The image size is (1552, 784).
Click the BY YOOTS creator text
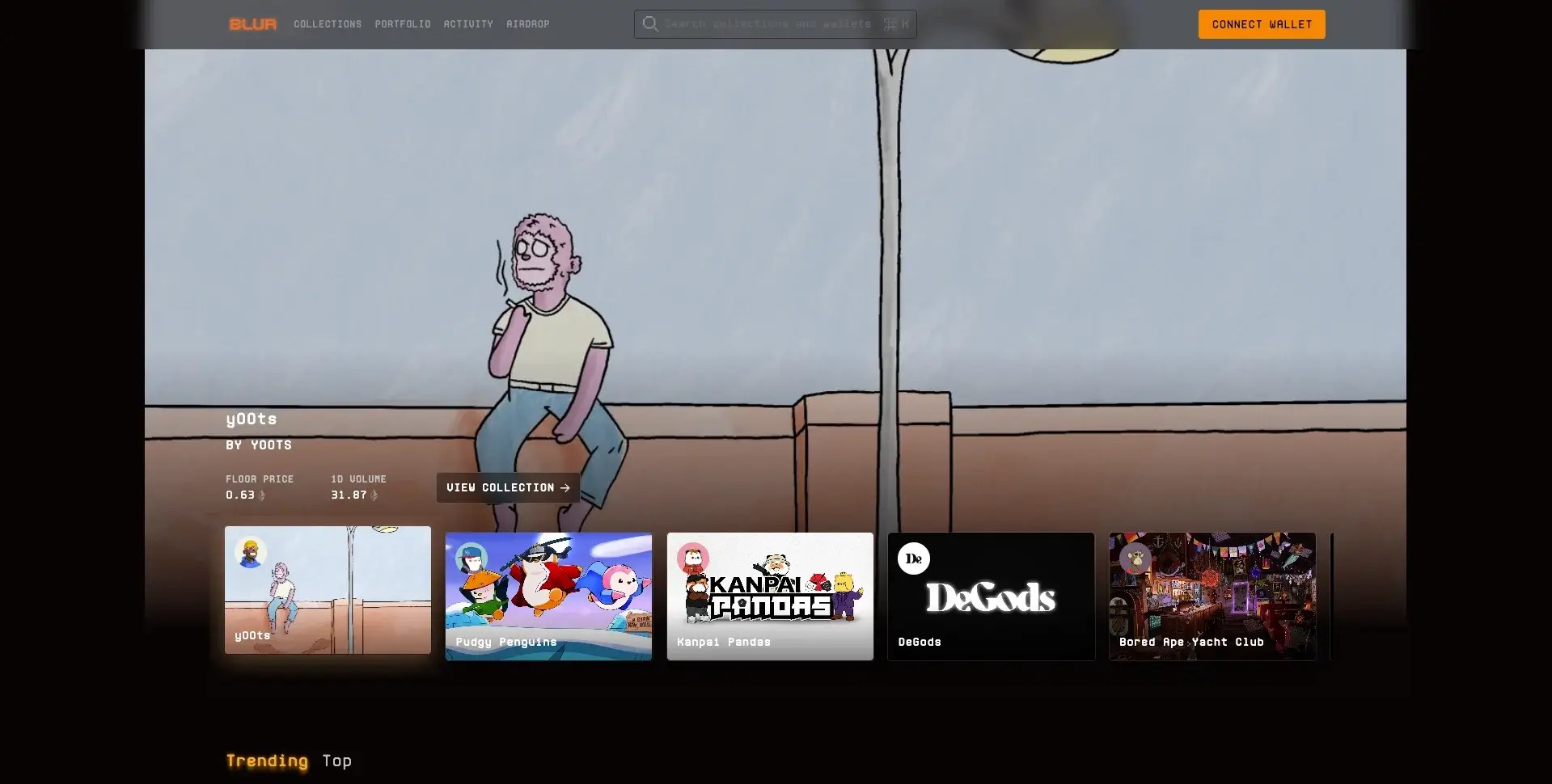point(259,445)
